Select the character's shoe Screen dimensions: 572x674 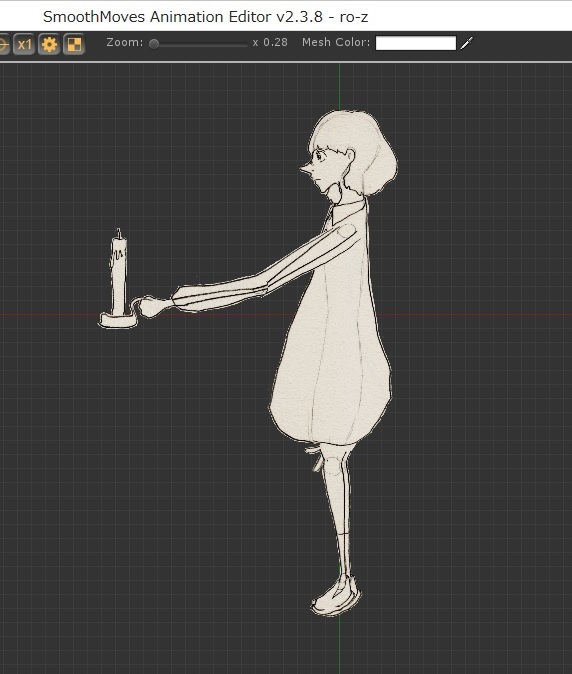click(x=336, y=595)
